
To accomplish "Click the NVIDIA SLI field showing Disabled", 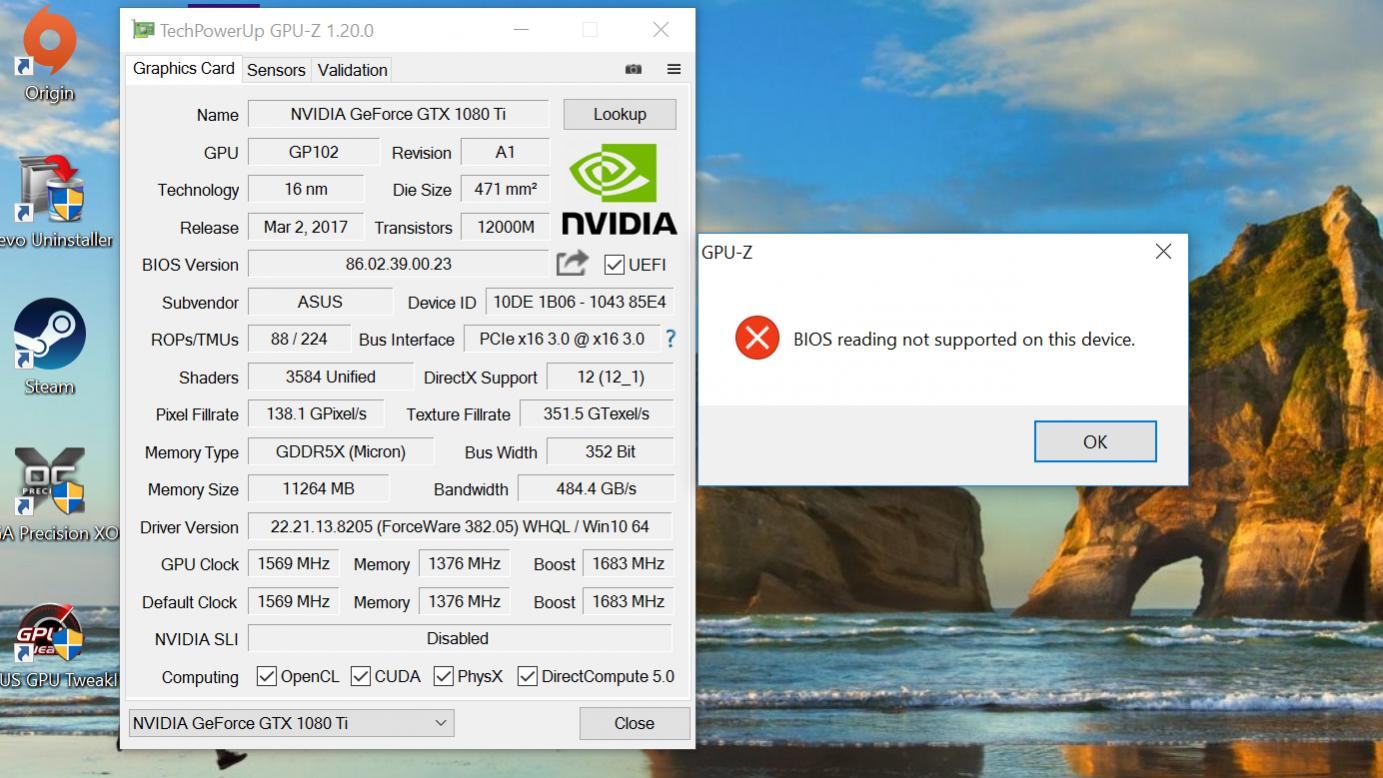I will coord(460,638).
